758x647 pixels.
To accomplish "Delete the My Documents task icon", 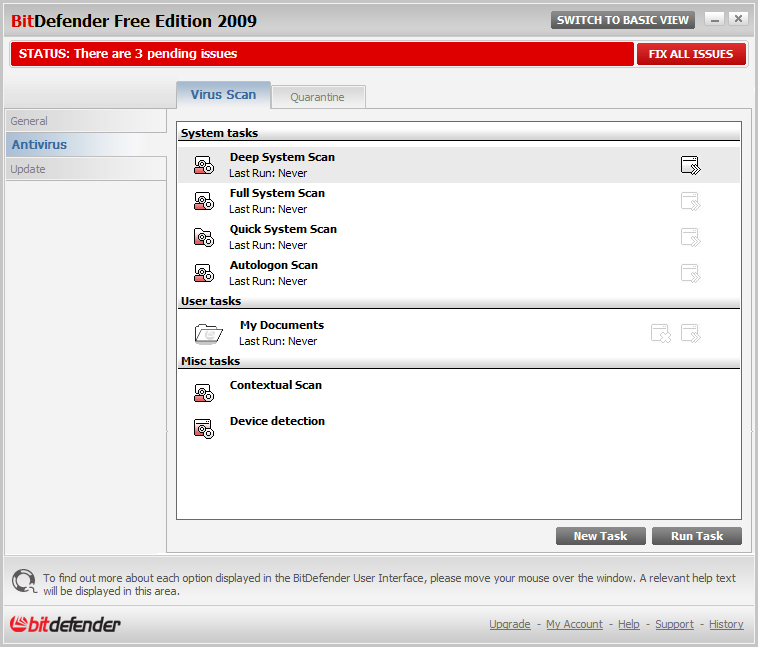I will (661, 333).
